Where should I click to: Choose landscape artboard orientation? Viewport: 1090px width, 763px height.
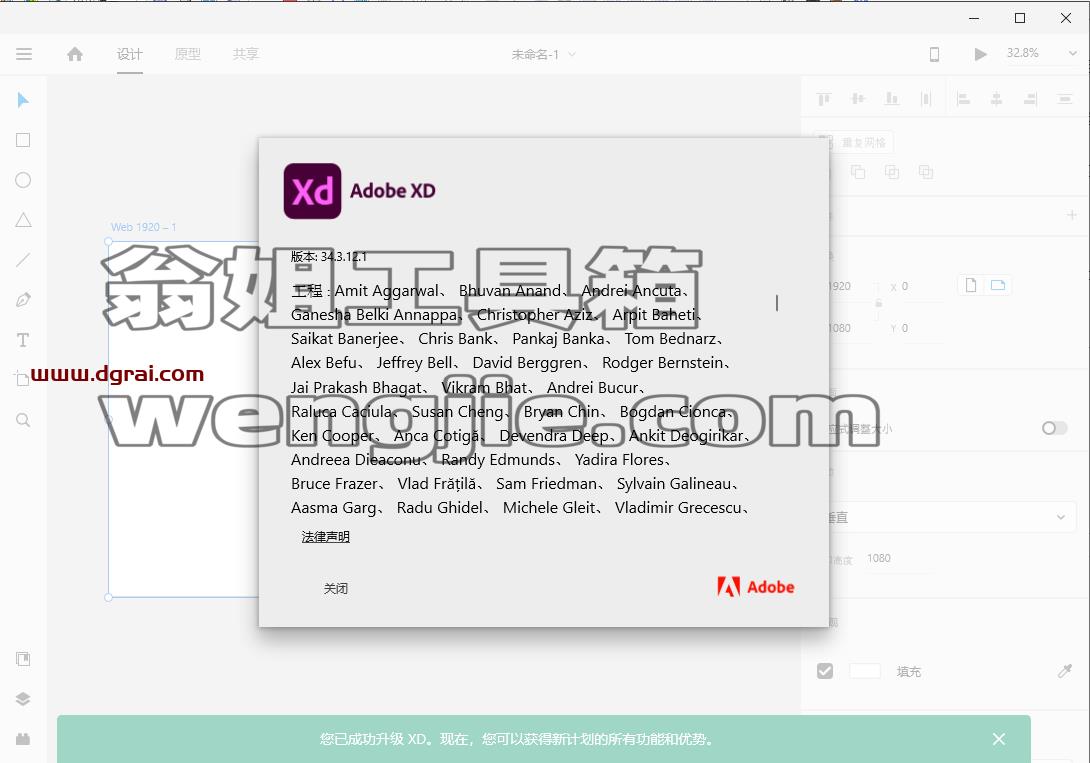click(x=998, y=285)
